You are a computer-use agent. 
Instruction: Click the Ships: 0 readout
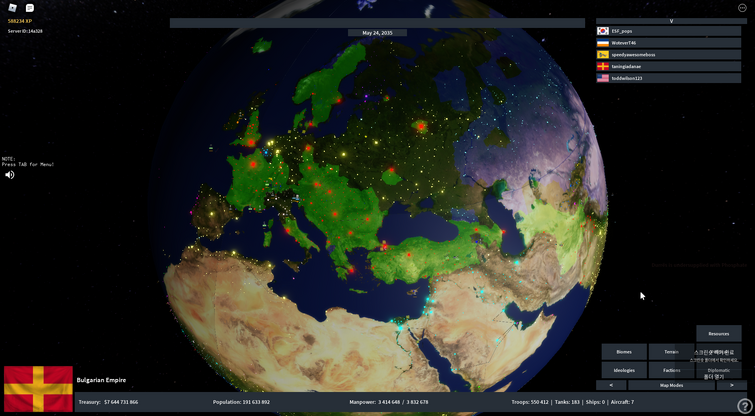point(593,402)
